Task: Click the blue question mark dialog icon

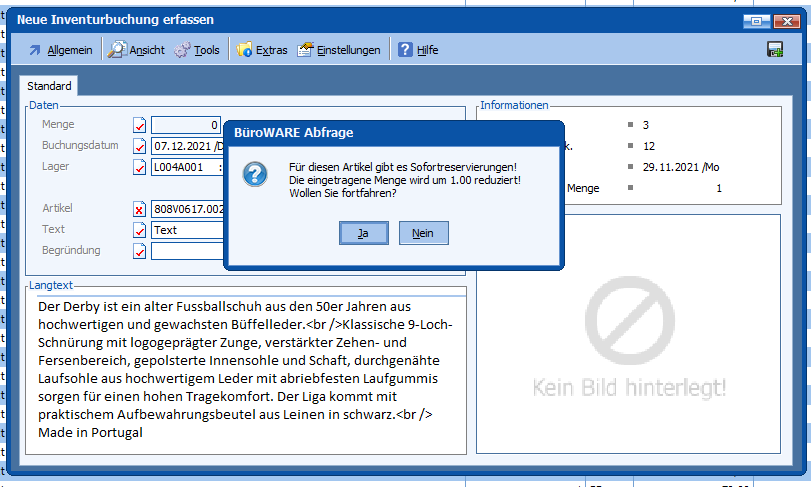Action: [x=256, y=175]
